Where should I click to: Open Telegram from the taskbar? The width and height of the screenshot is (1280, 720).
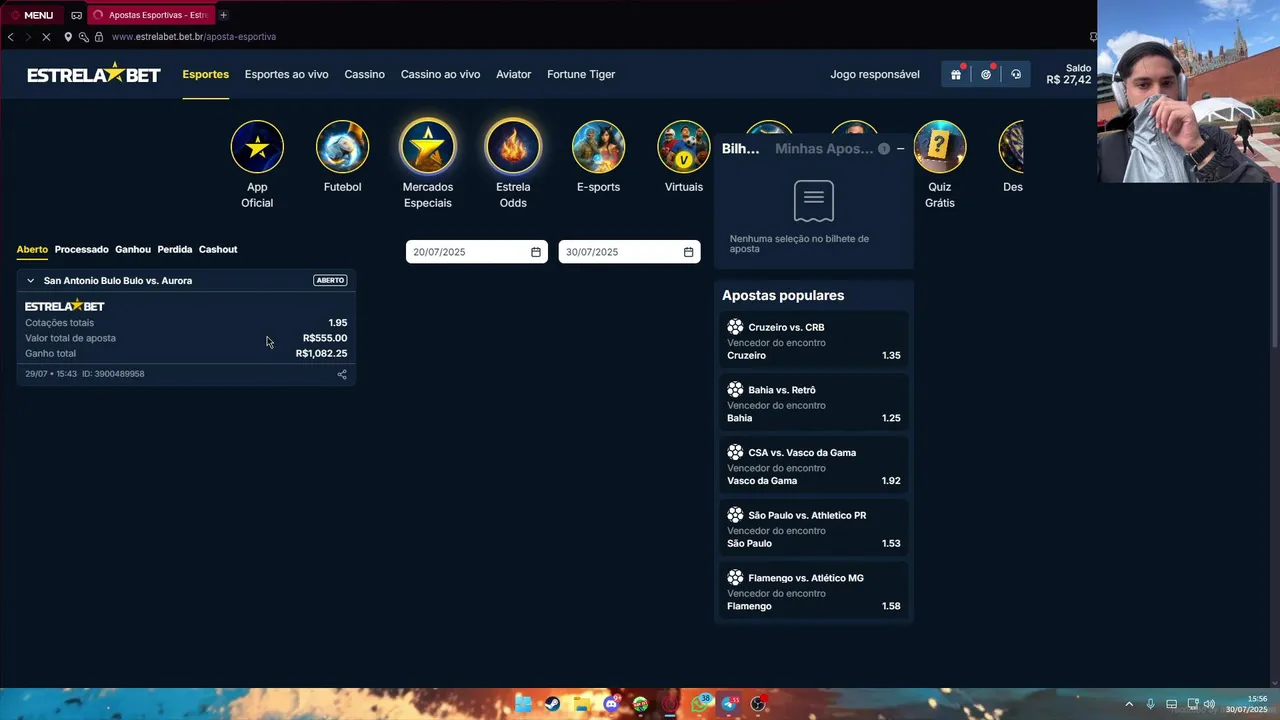point(729,704)
